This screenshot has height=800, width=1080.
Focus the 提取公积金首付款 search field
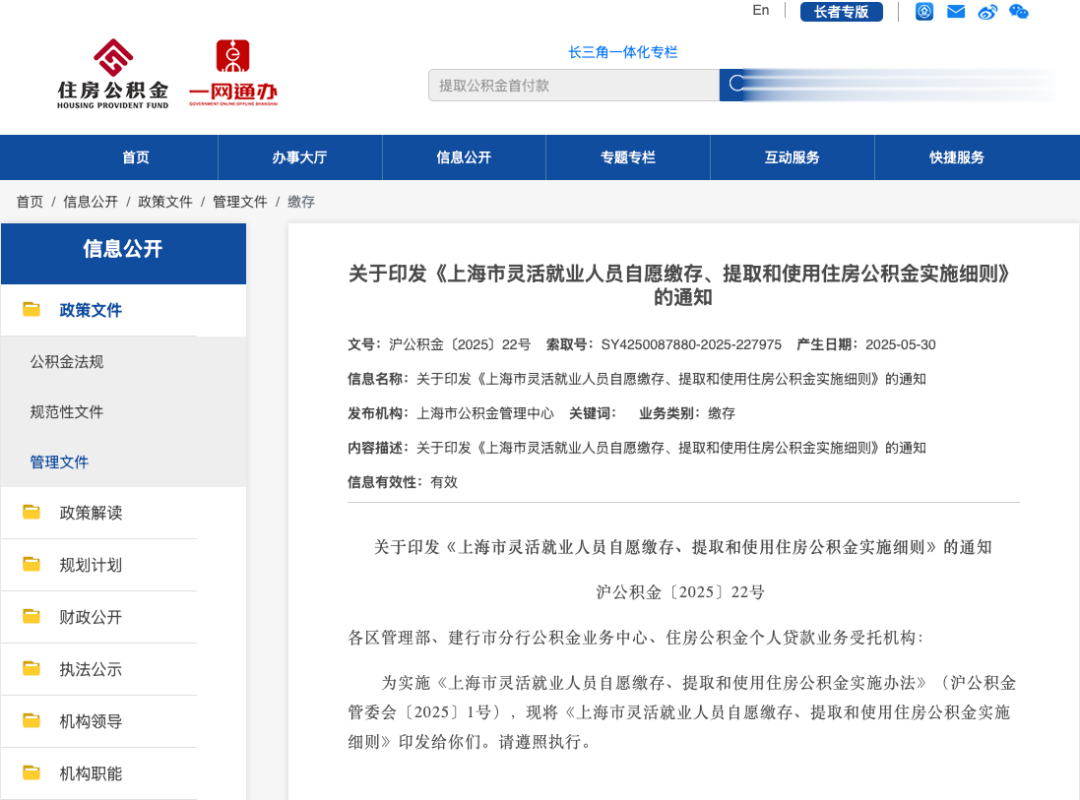tap(574, 85)
